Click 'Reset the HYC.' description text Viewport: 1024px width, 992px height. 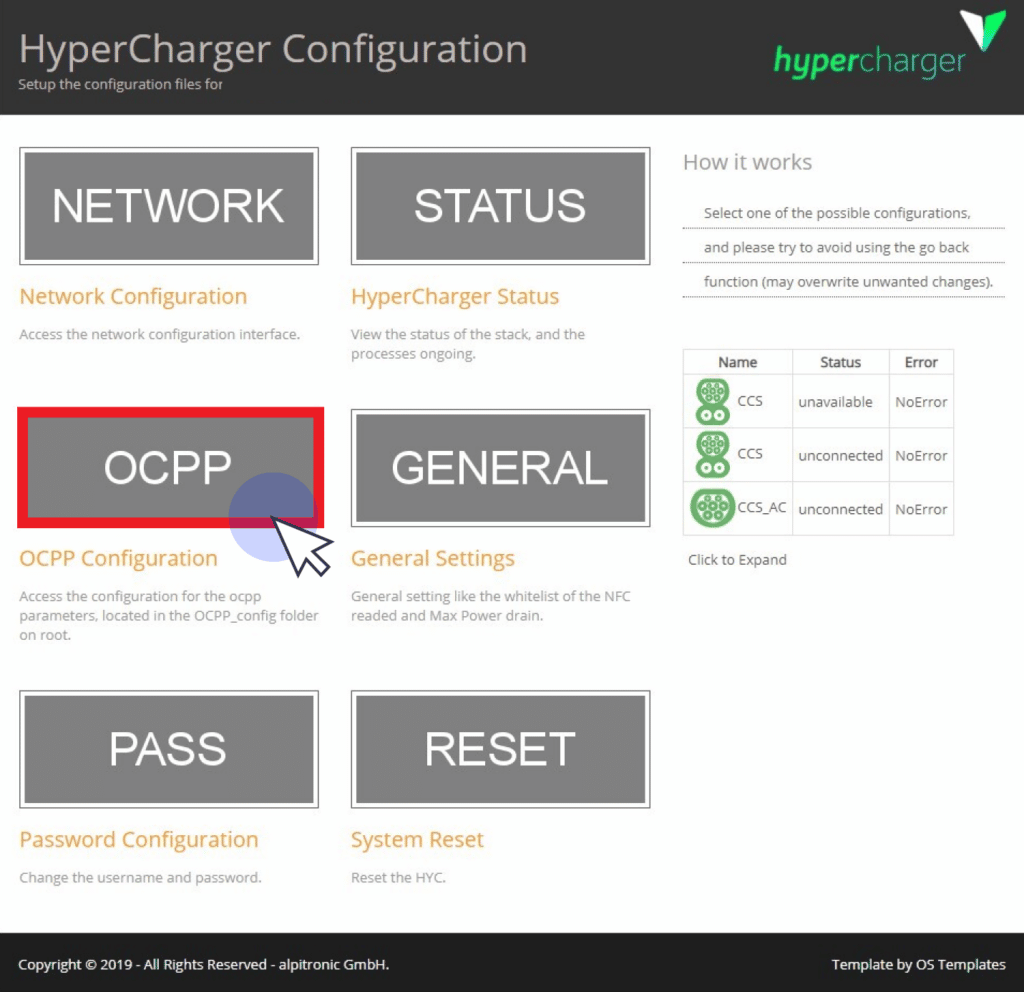398,878
